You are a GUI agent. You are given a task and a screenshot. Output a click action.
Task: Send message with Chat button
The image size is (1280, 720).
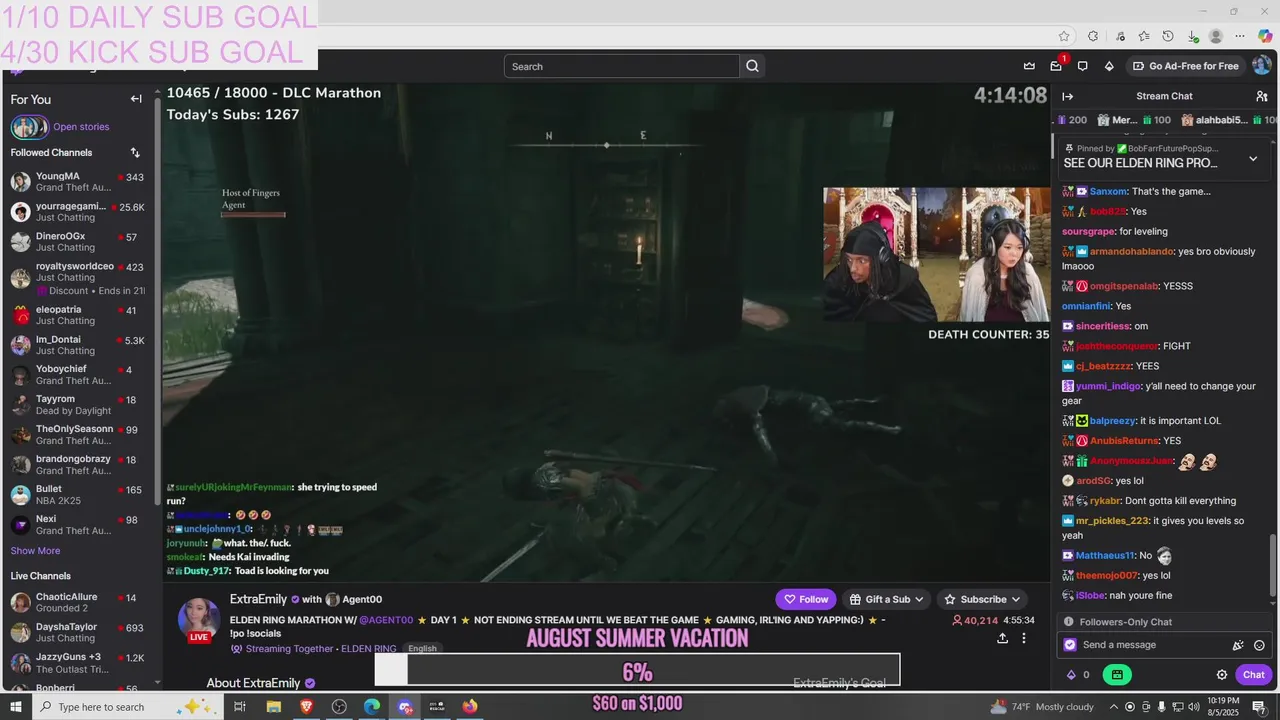[1254, 675]
